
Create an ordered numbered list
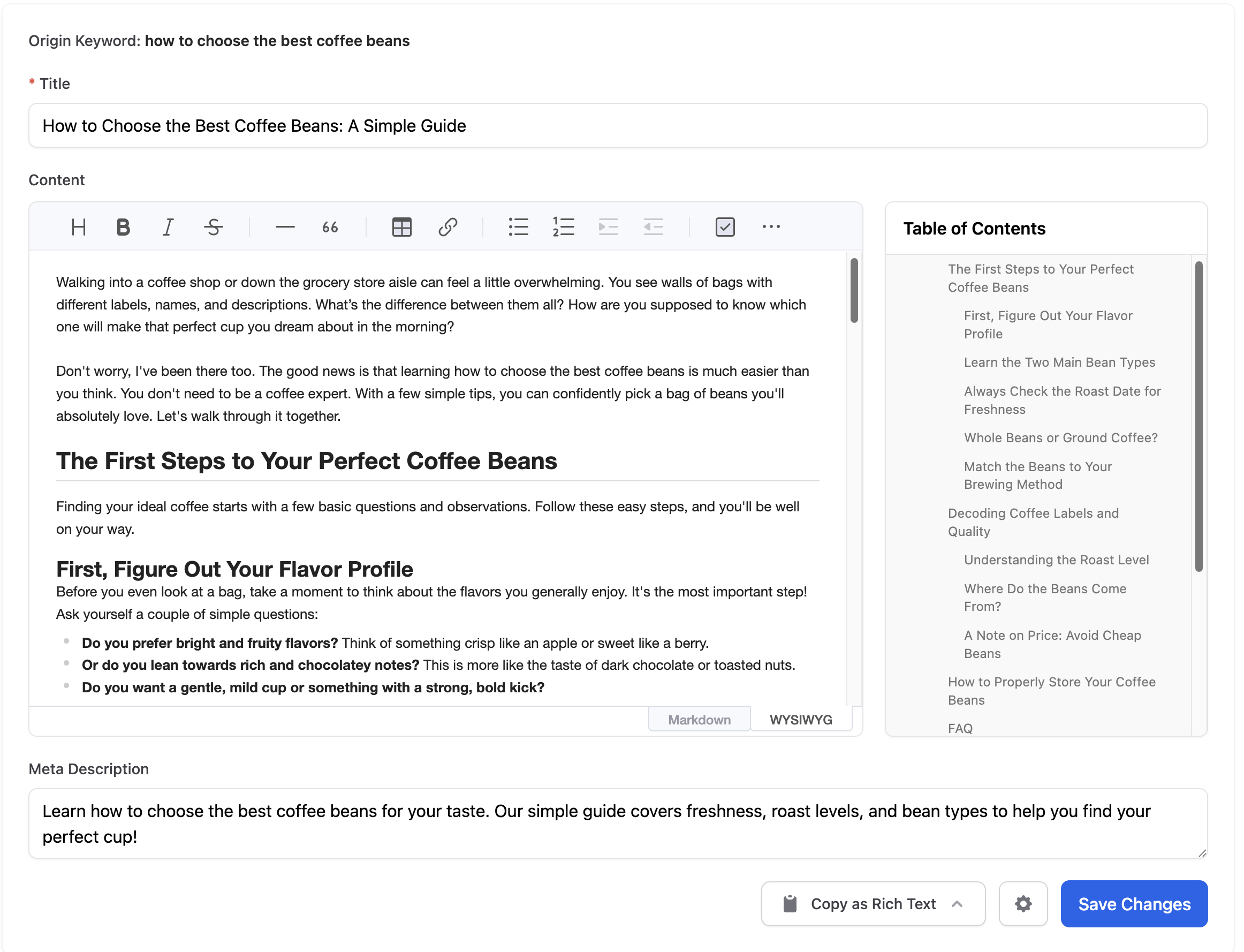click(x=563, y=227)
